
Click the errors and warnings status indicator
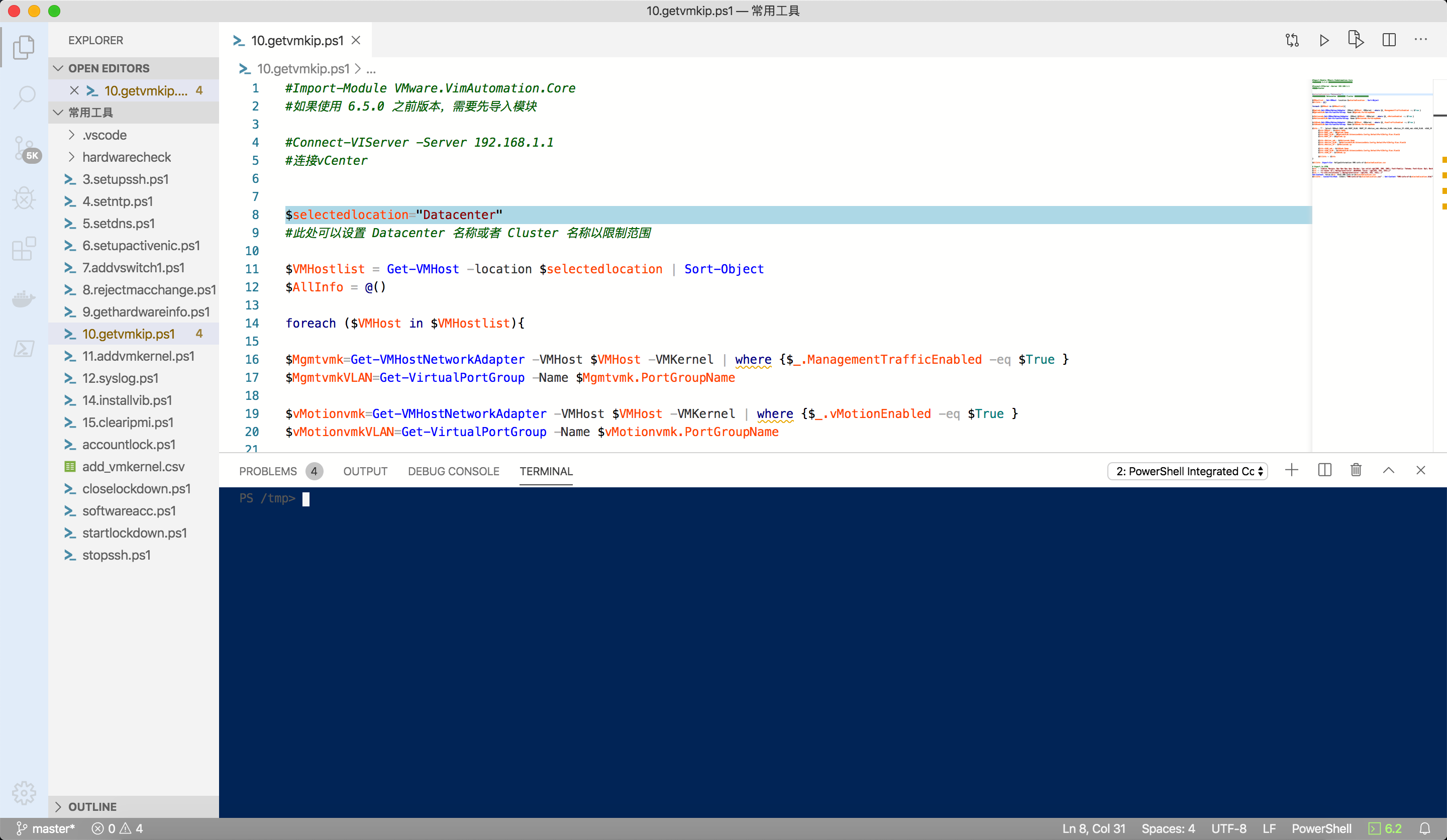(x=117, y=828)
